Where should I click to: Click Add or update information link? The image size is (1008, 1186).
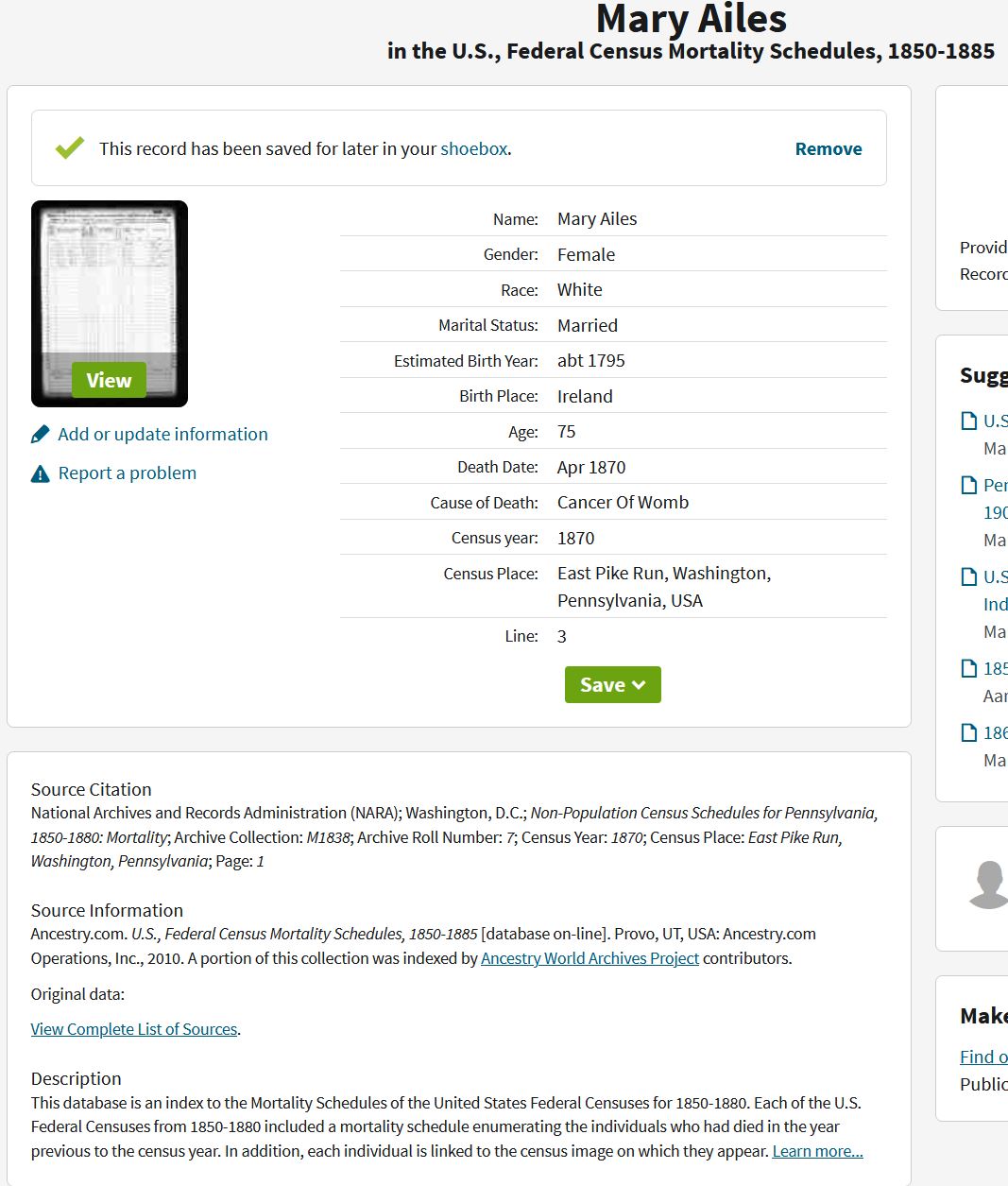click(x=162, y=435)
